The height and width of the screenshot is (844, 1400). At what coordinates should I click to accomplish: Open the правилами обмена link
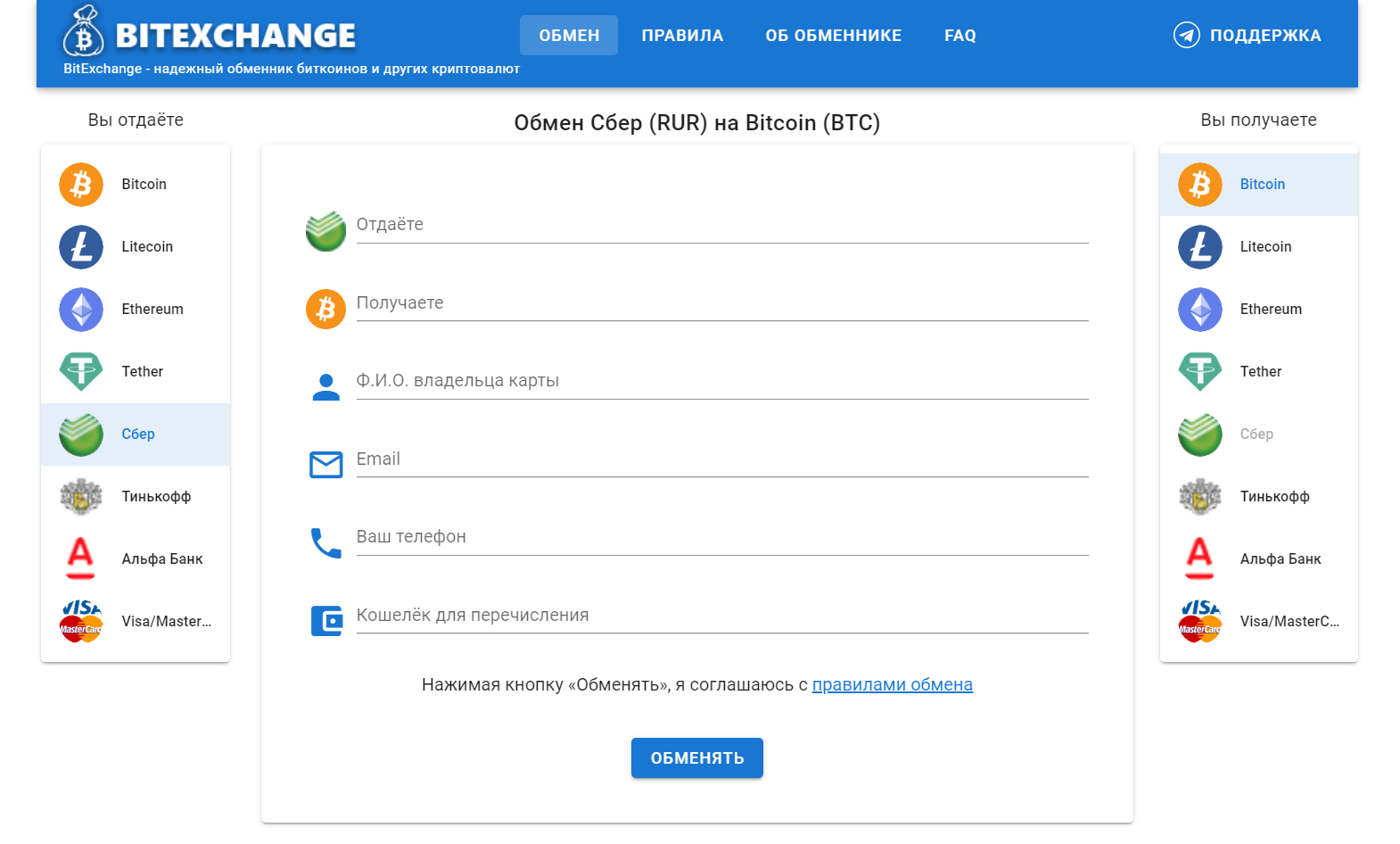(x=892, y=685)
